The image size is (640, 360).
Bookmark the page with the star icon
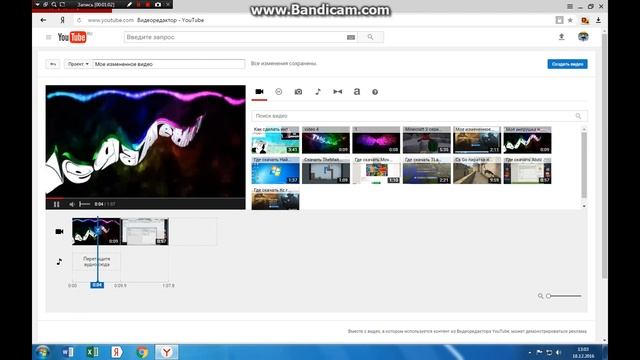(570, 20)
